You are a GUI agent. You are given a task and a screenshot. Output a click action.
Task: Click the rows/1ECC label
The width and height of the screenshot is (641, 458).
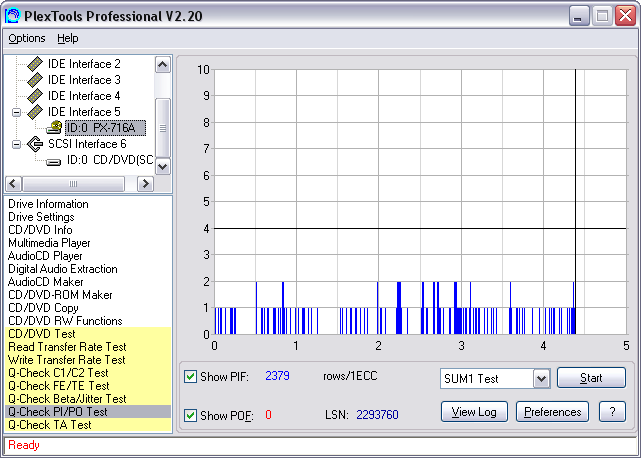point(350,376)
